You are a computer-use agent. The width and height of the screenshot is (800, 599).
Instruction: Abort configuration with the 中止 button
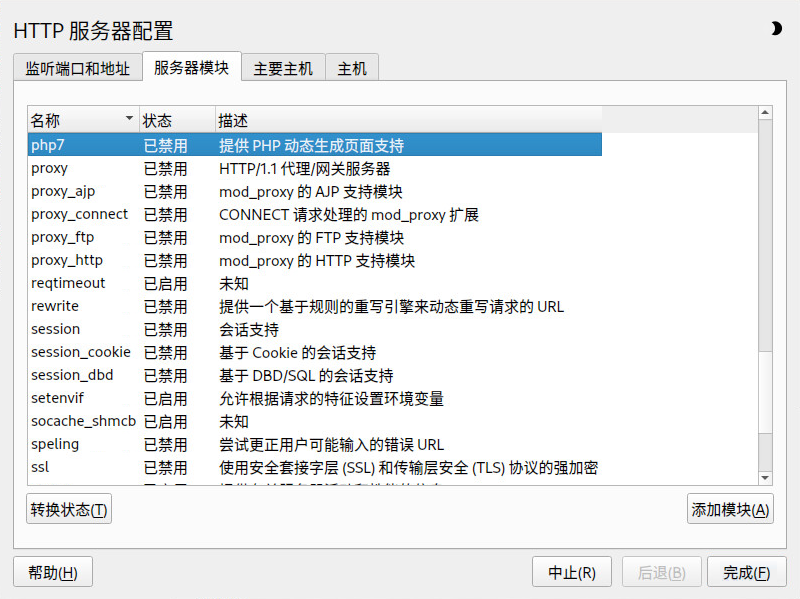(572, 573)
